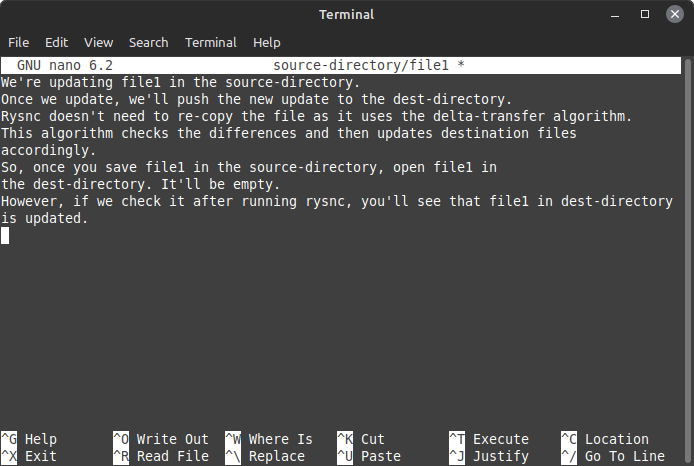Open the File menu
694x466 pixels.
(18, 43)
